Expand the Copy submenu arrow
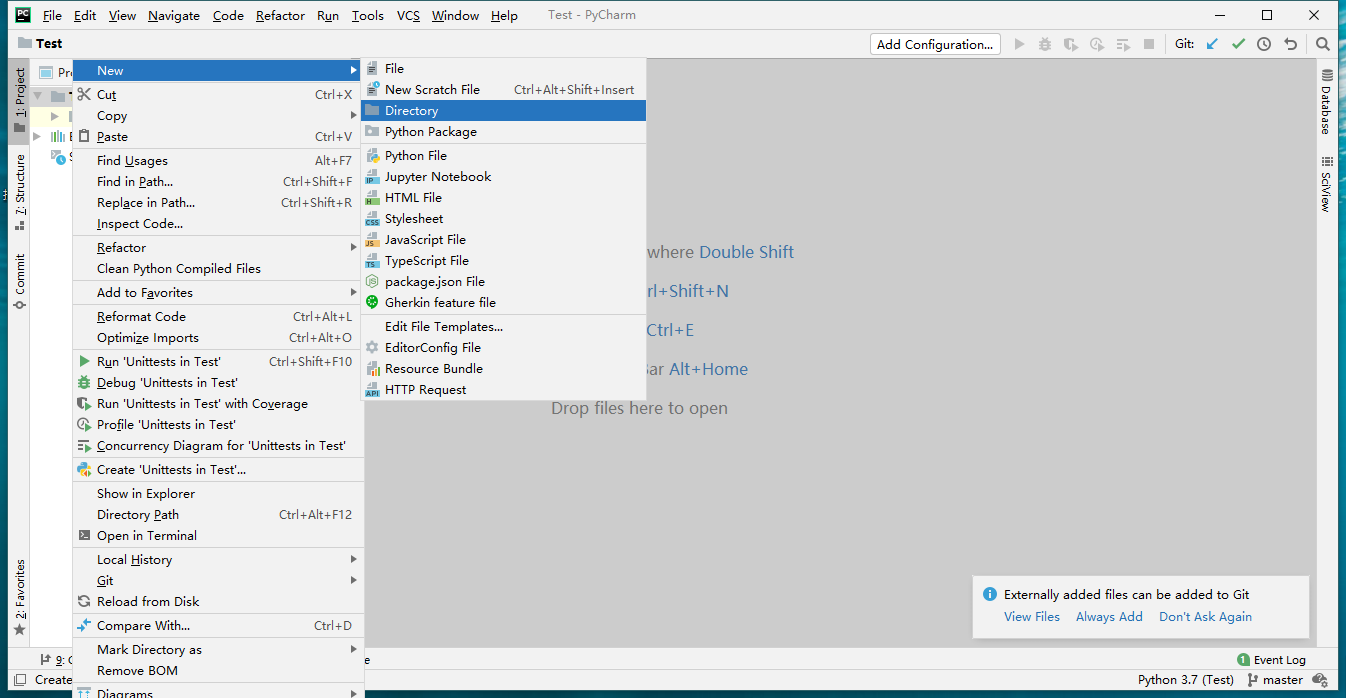 point(353,116)
